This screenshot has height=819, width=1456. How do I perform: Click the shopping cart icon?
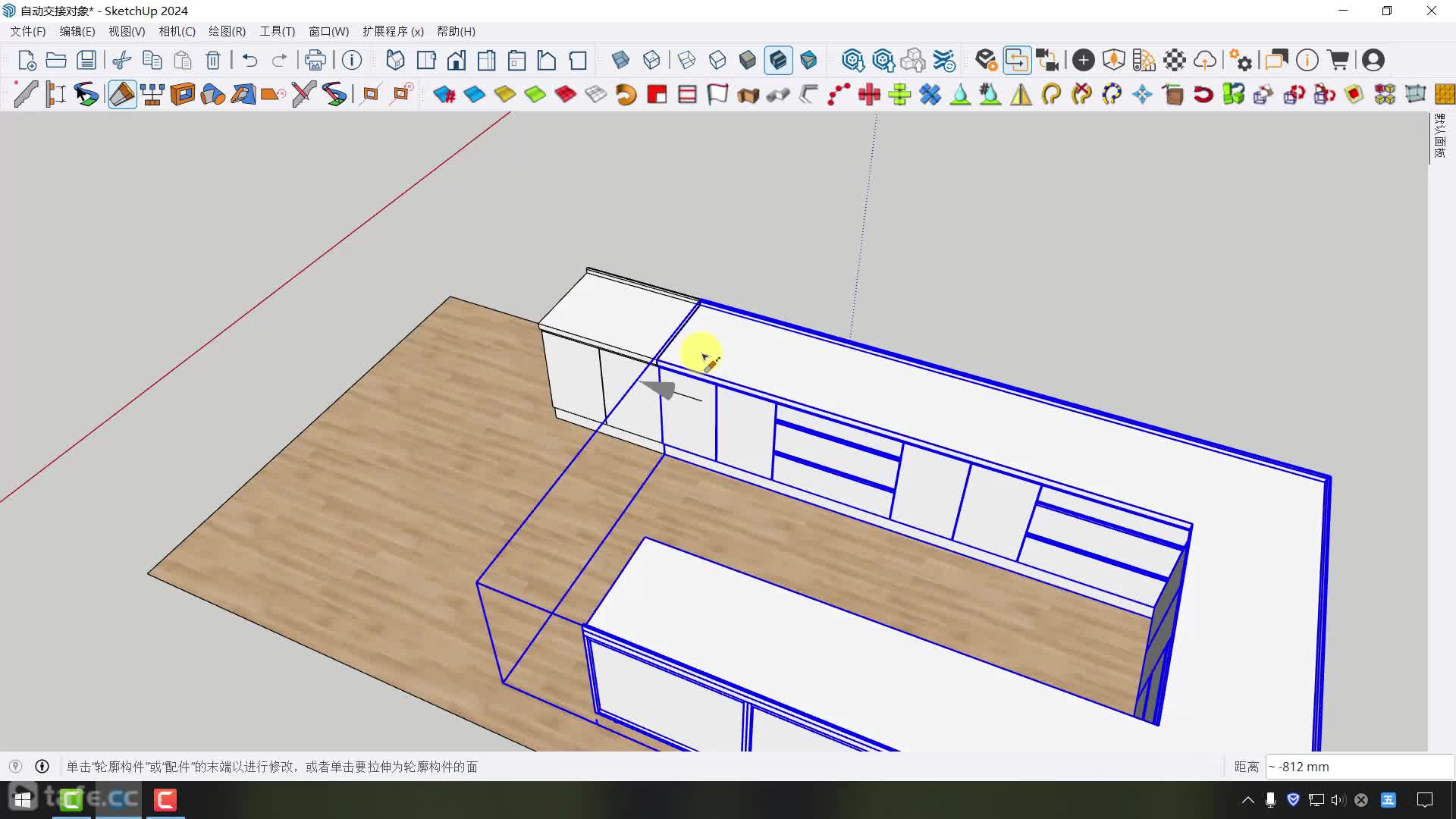1338,60
